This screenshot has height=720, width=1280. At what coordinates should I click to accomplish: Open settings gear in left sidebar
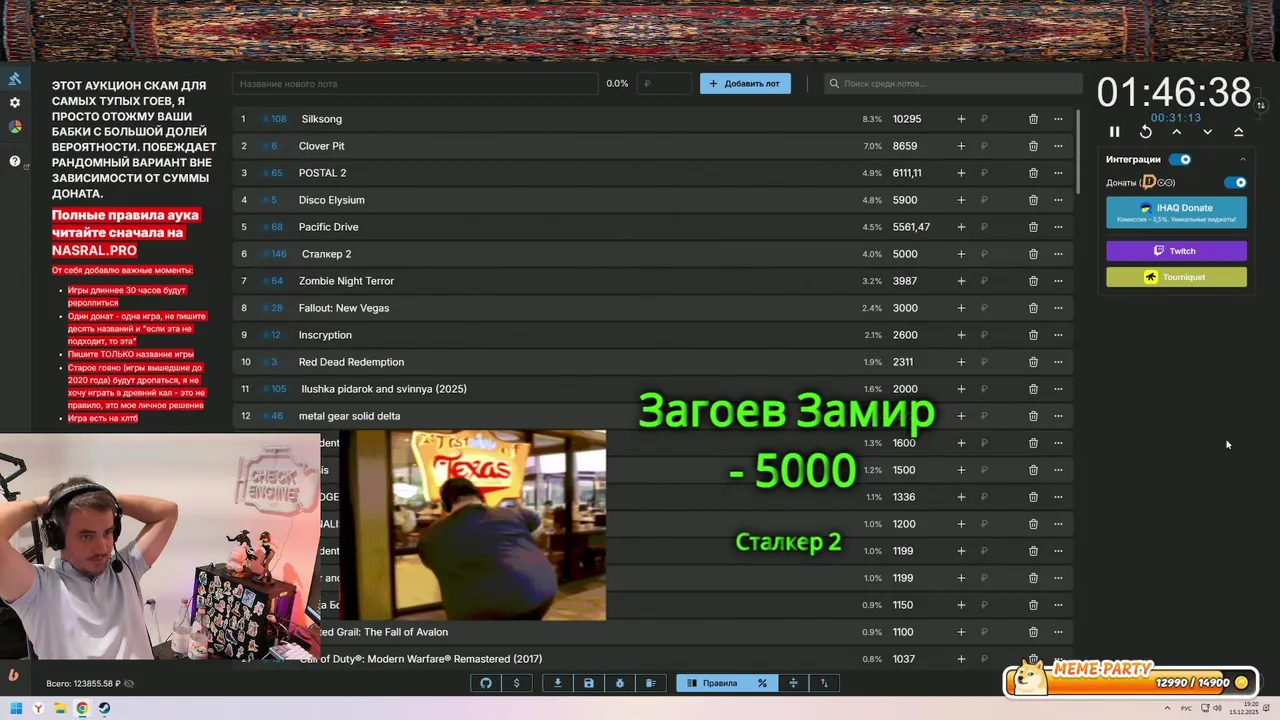(x=14, y=103)
